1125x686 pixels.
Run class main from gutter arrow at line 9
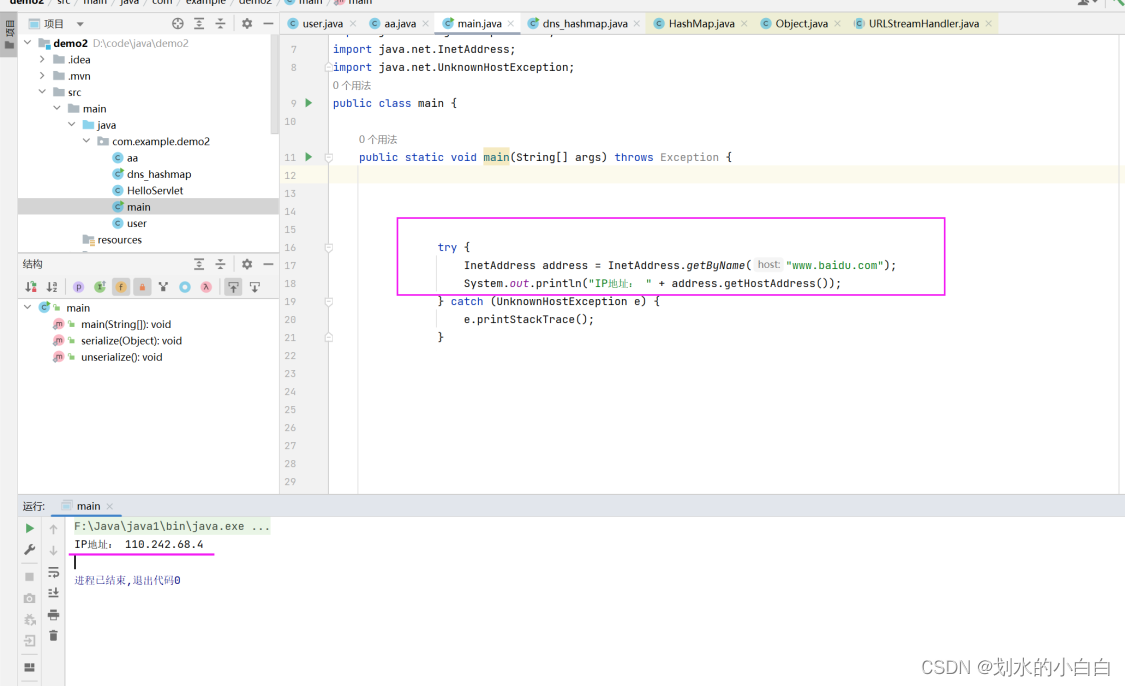pos(309,103)
